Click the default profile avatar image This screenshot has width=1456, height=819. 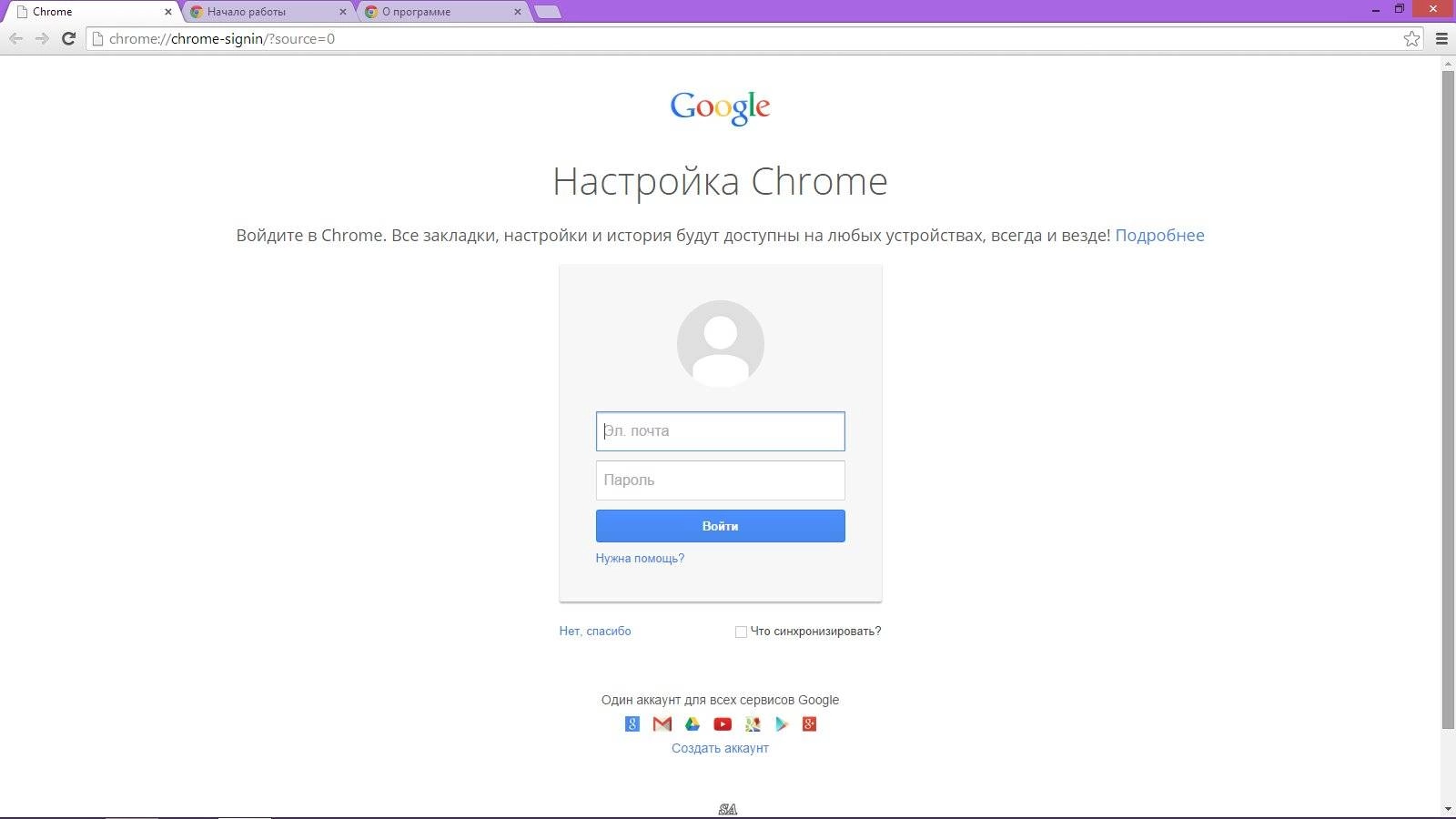721,344
